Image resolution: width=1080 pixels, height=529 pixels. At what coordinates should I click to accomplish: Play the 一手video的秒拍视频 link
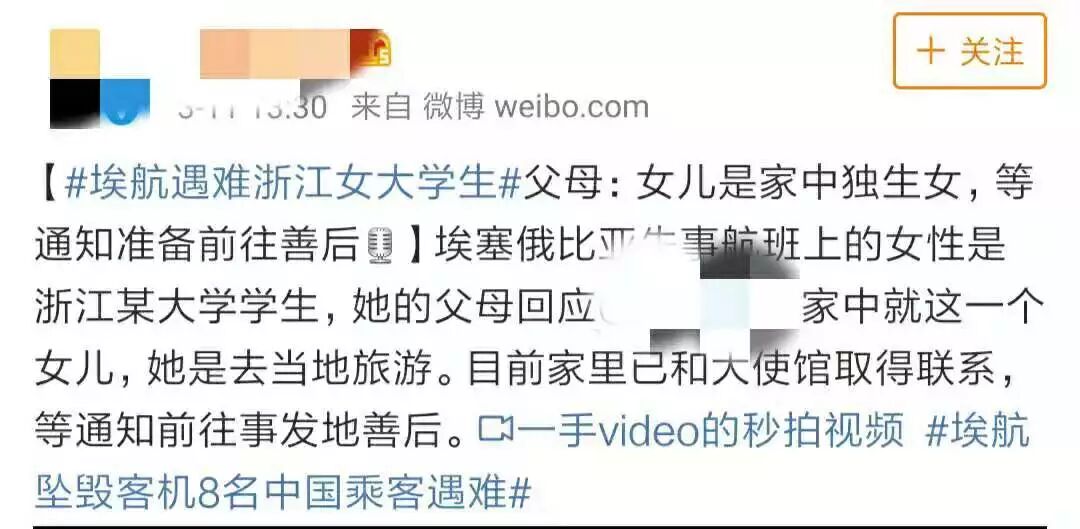pyautogui.click(x=709, y=431)
